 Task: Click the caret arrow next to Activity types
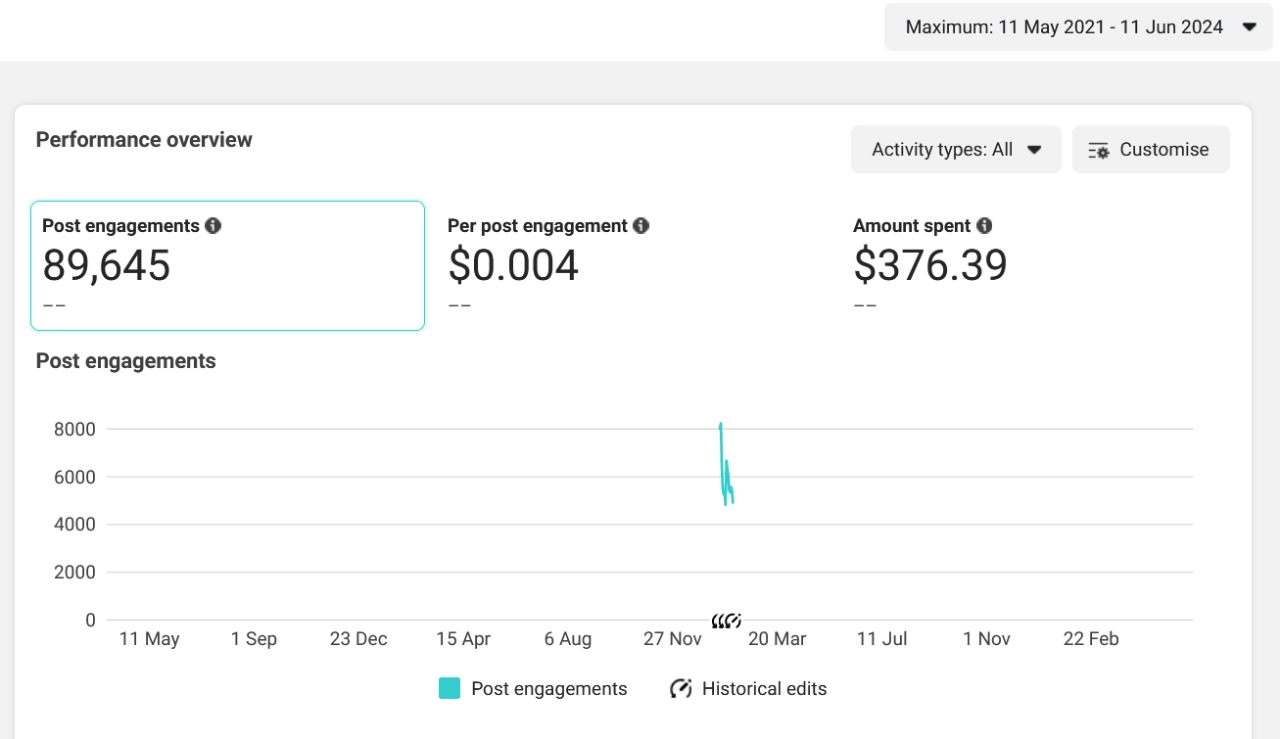point(1035,150)
